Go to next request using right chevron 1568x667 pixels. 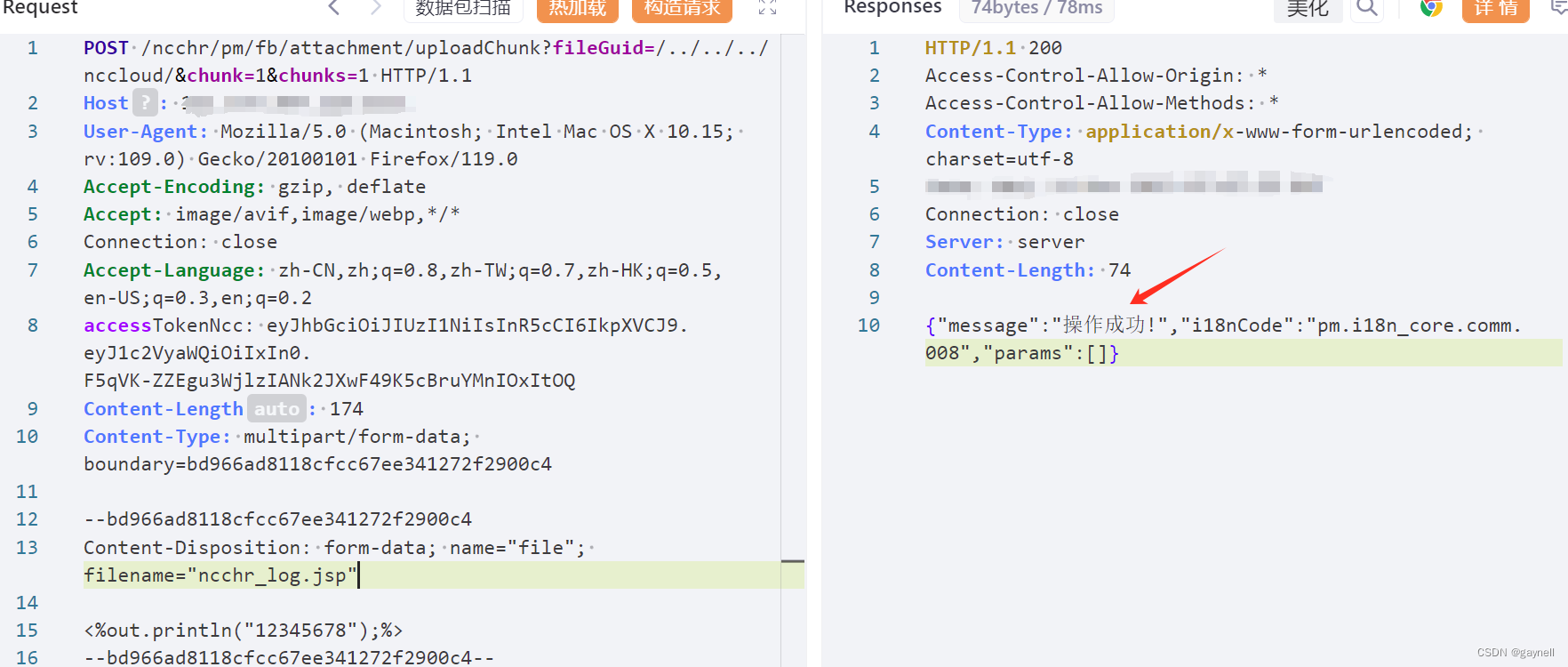[x=376, y=7]
